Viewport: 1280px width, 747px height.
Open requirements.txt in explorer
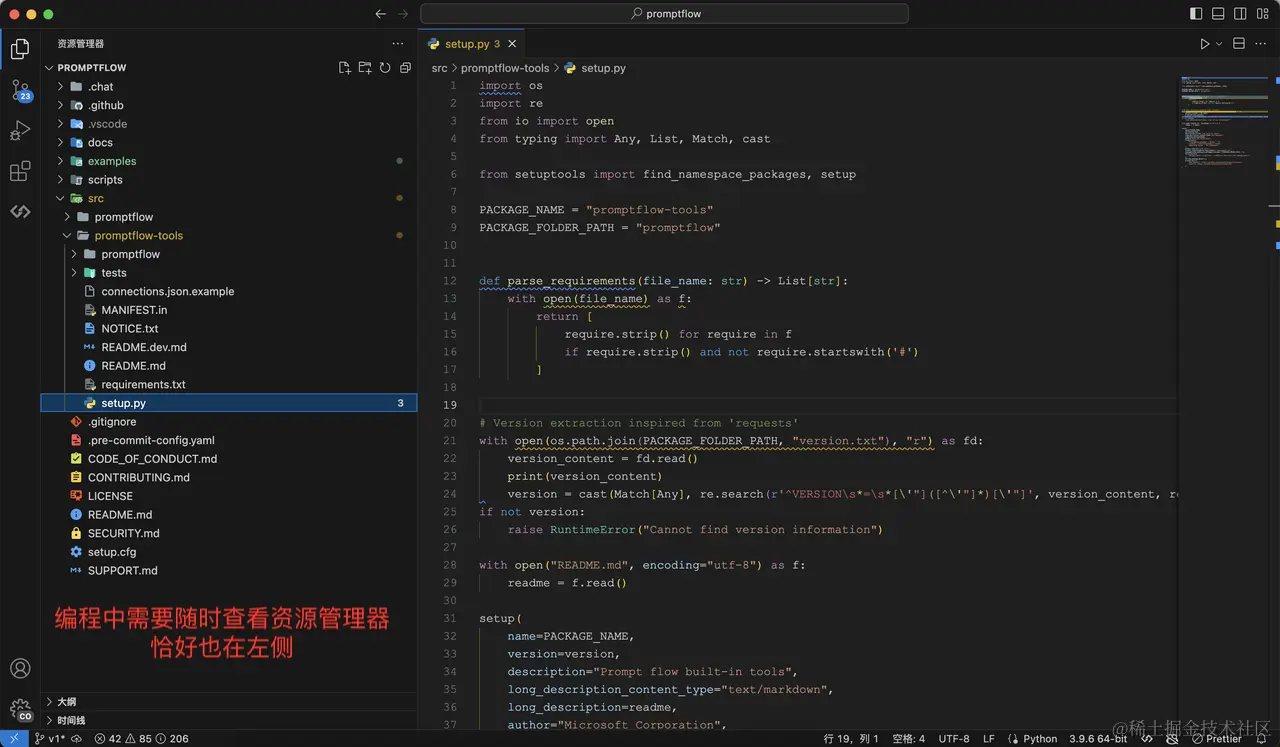143,384
